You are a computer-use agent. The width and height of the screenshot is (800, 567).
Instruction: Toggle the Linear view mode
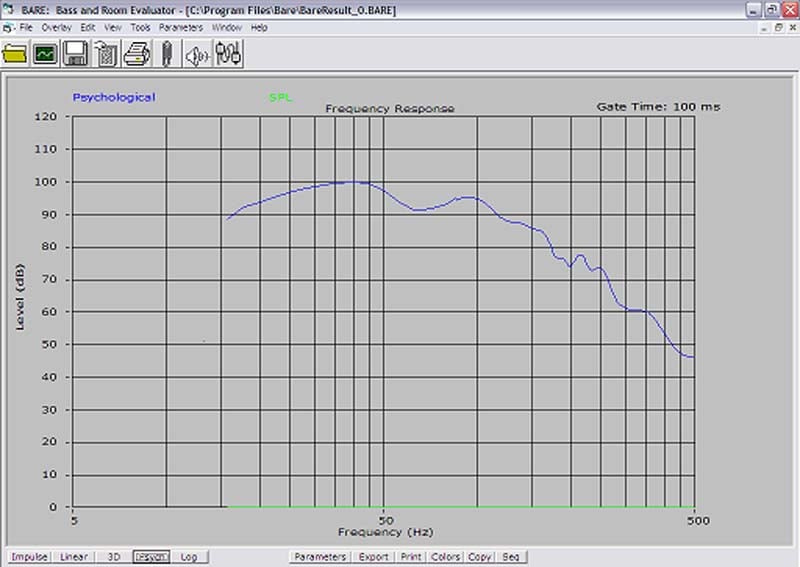(x=74, y=557)
